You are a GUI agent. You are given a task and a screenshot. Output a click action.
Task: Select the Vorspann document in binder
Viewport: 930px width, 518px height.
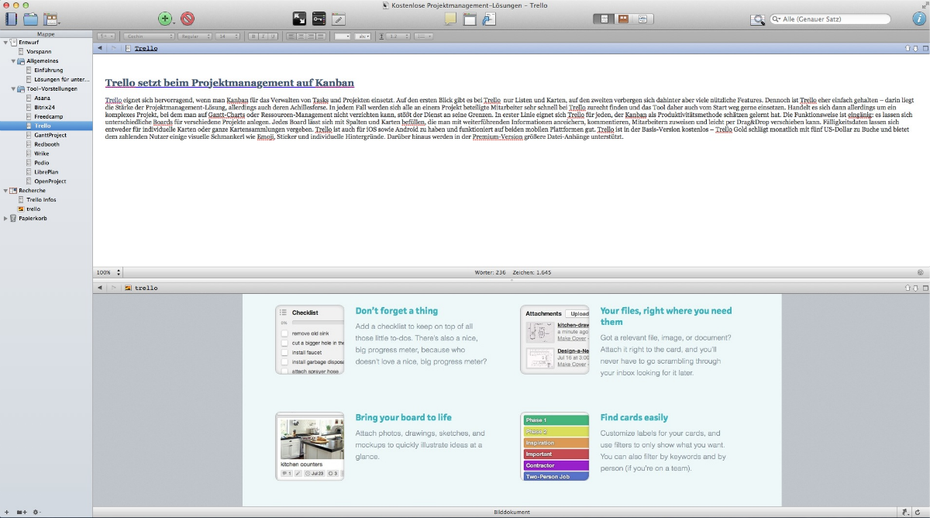[39, 52]
